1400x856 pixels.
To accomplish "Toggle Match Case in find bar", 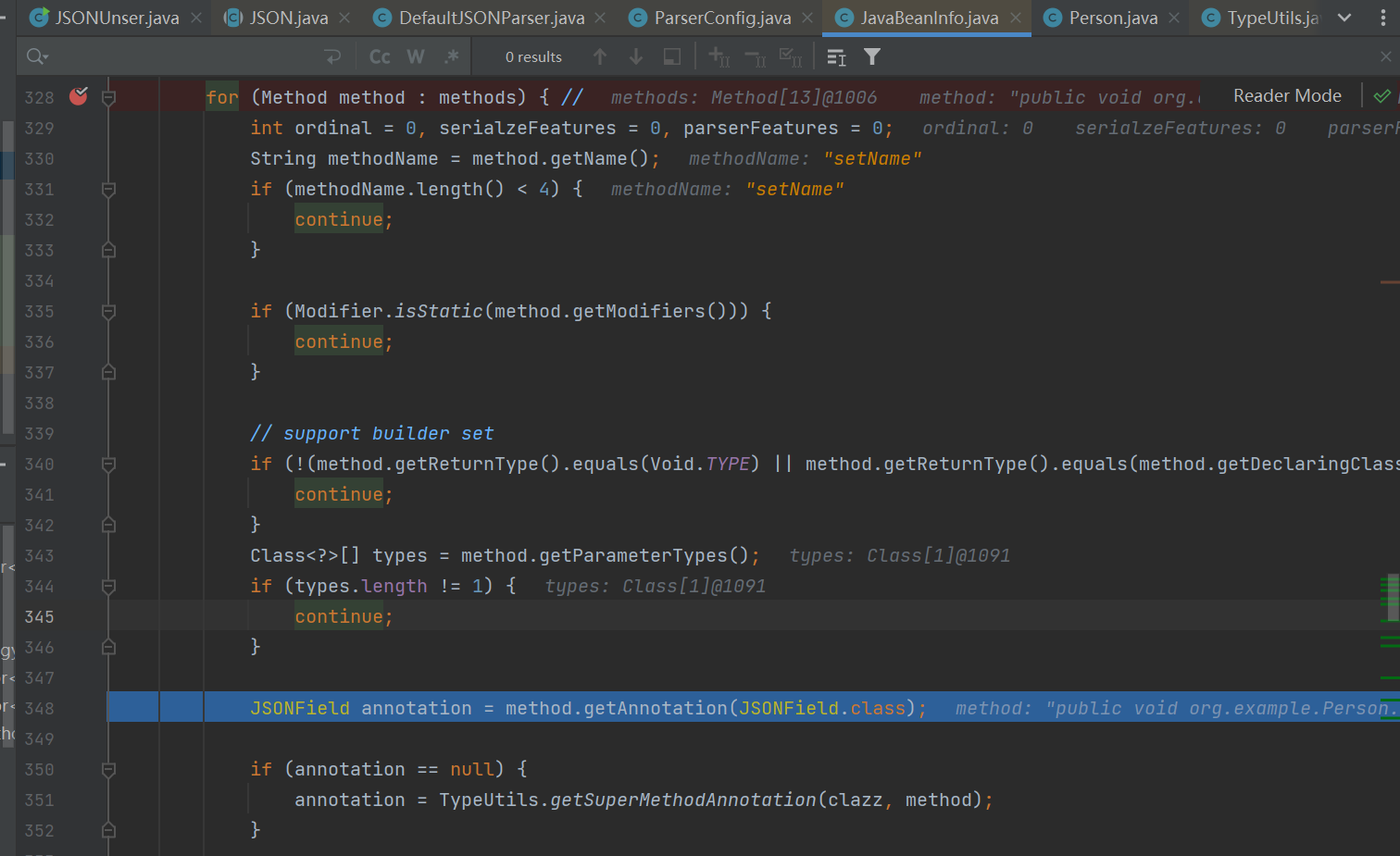I will (x=380, y=57).
